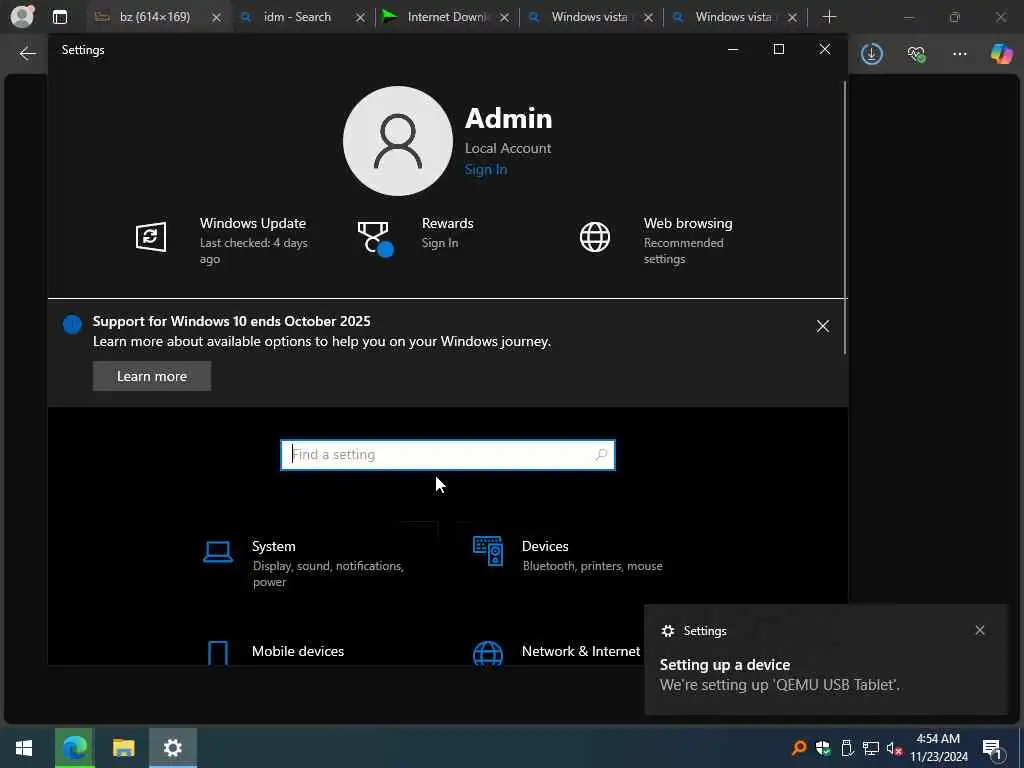The width and height of the screenshot is (1024, 768).
Task: Click the Learn more button
Action: point(152,376)
